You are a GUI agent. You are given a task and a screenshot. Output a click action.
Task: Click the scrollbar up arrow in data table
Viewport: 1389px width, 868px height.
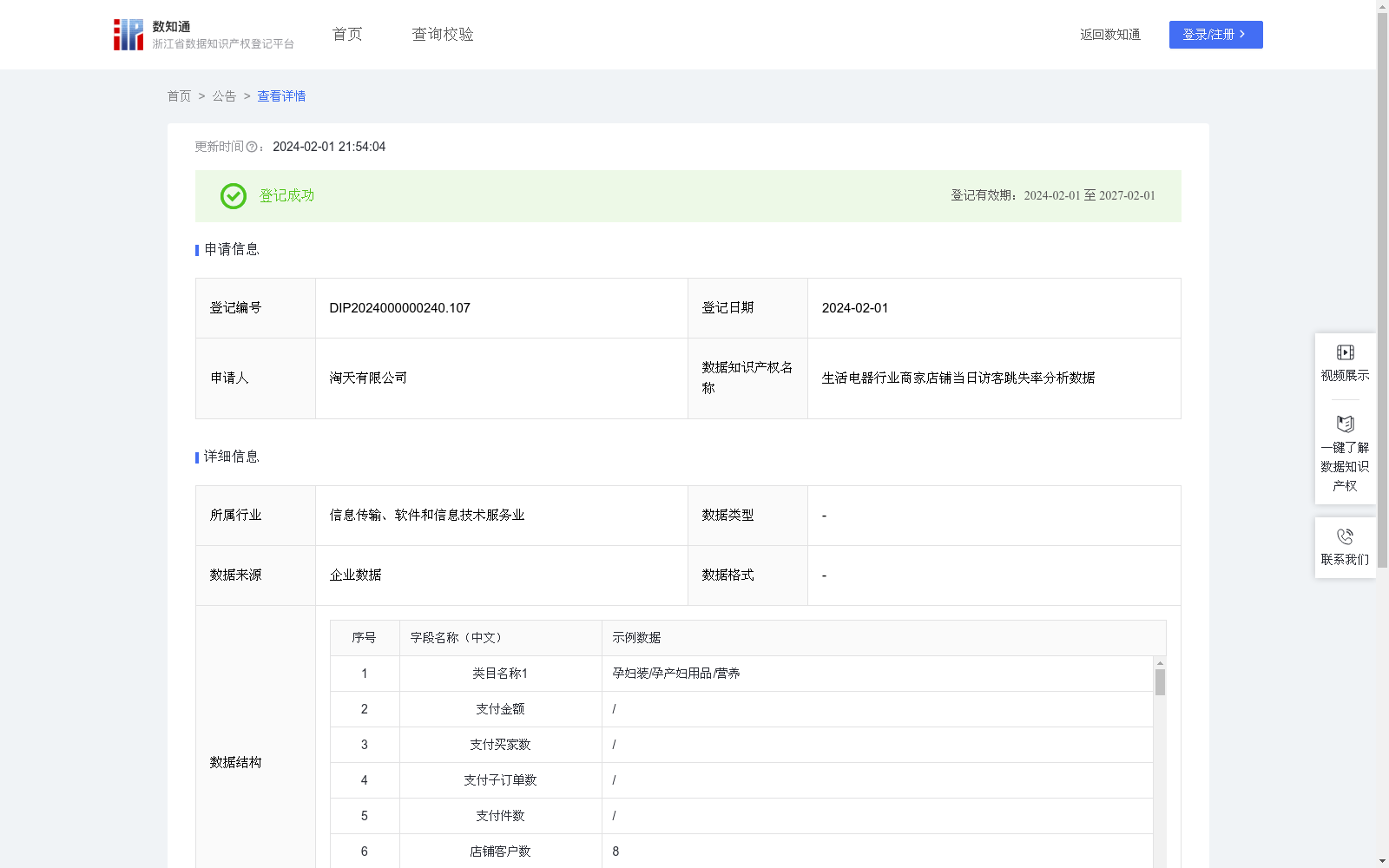1158,661
